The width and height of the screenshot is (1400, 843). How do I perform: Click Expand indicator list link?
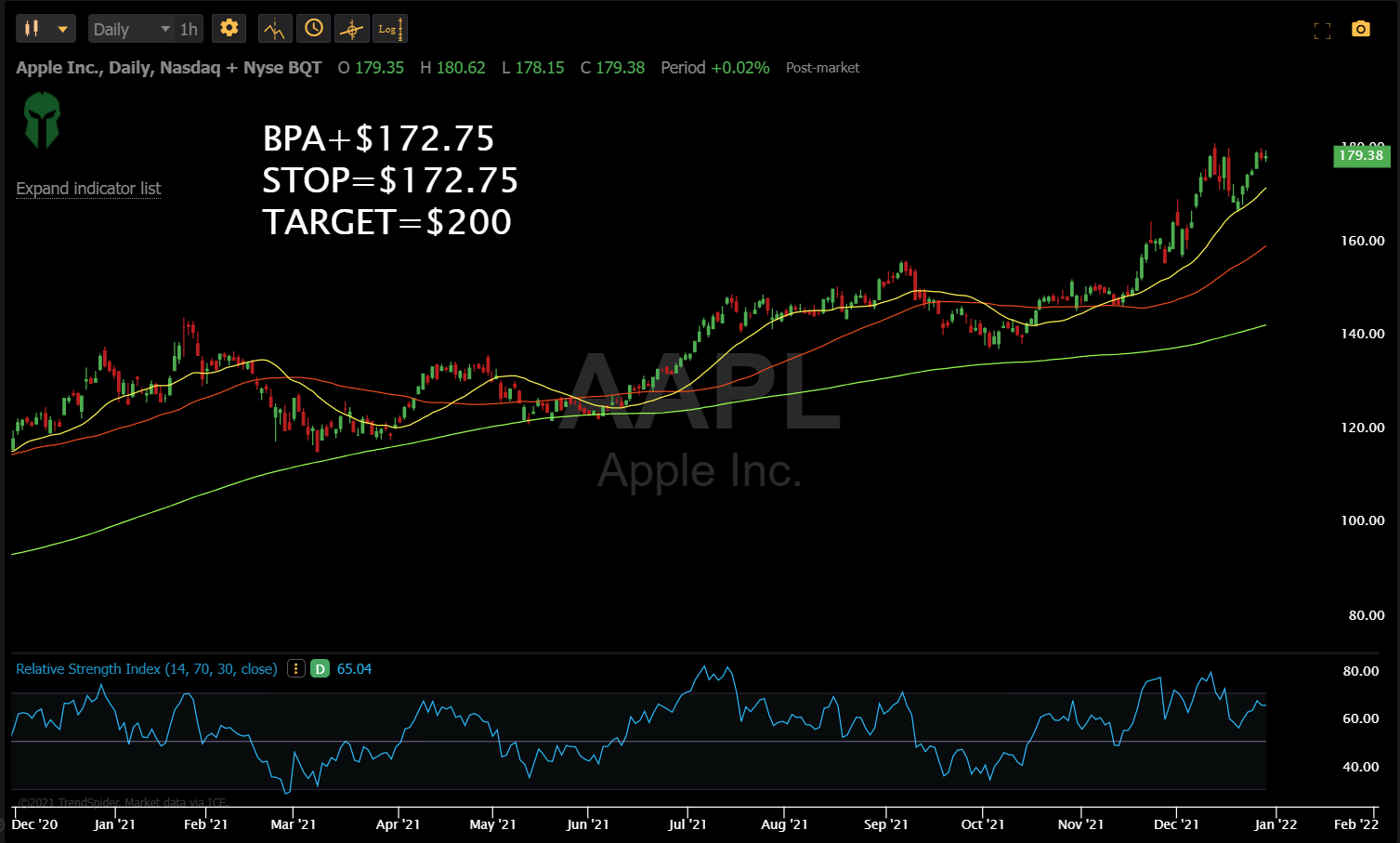[x=88, y=189]
